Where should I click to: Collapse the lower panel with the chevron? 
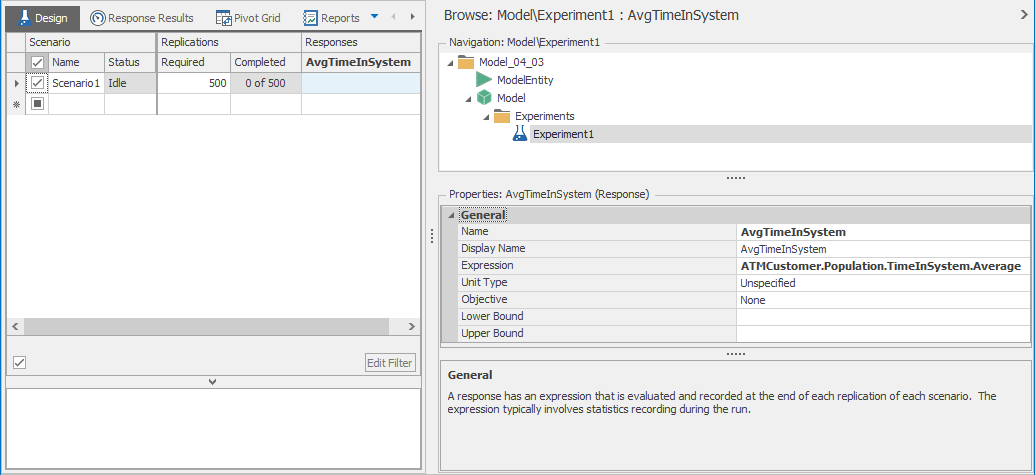click(213, 381)
